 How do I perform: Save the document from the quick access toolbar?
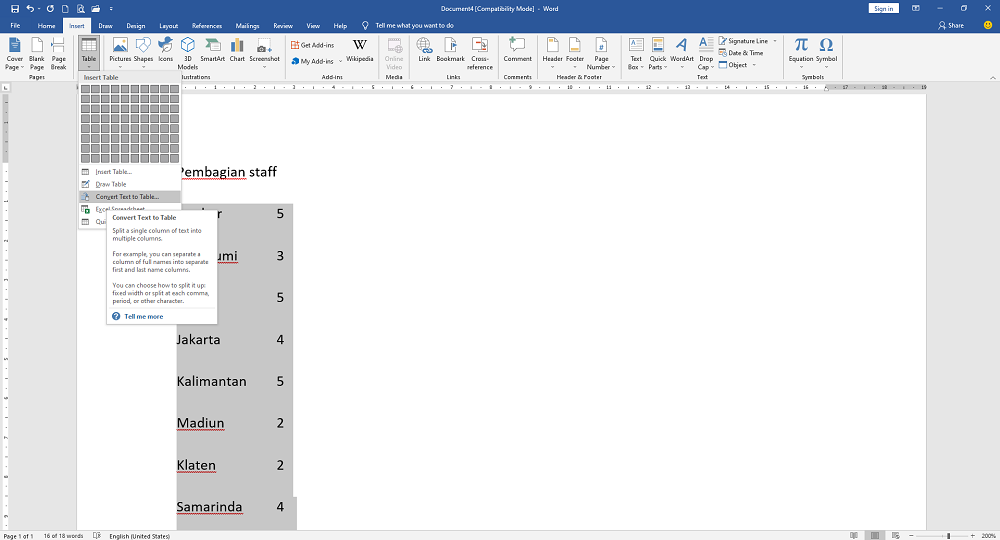(15, 9)
